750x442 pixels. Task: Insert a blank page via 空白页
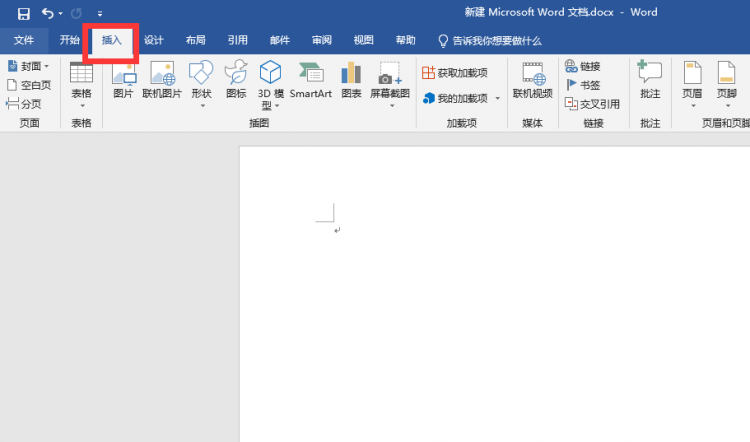[x=29, y=85]
